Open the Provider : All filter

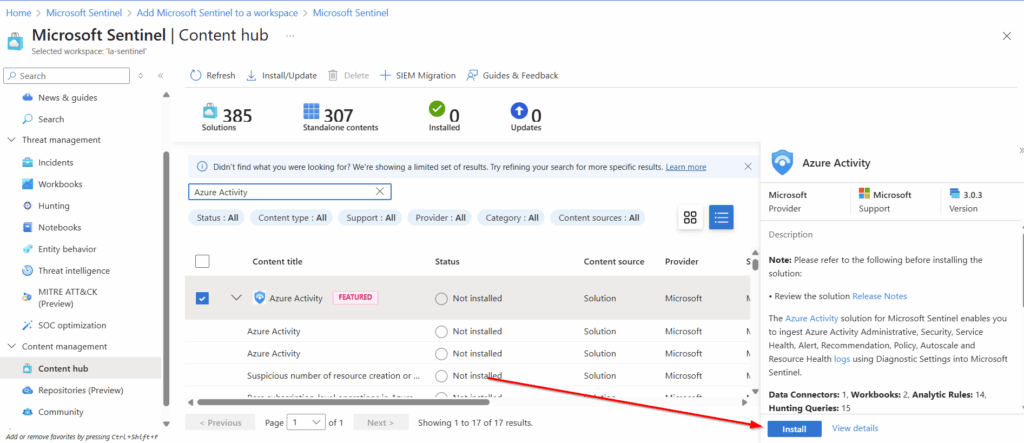(x=440, y=218)
